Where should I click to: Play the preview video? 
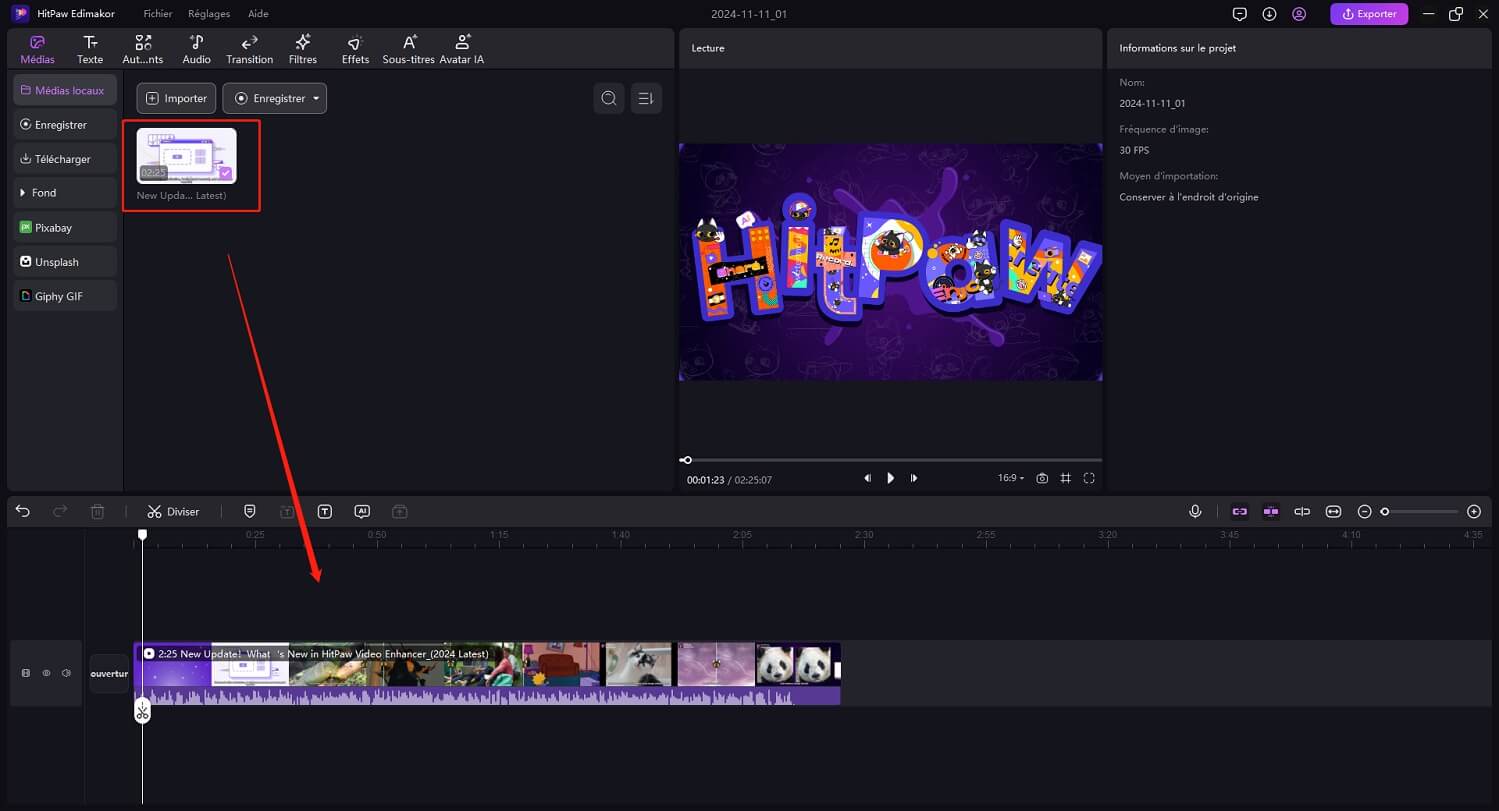pos(890,479)
